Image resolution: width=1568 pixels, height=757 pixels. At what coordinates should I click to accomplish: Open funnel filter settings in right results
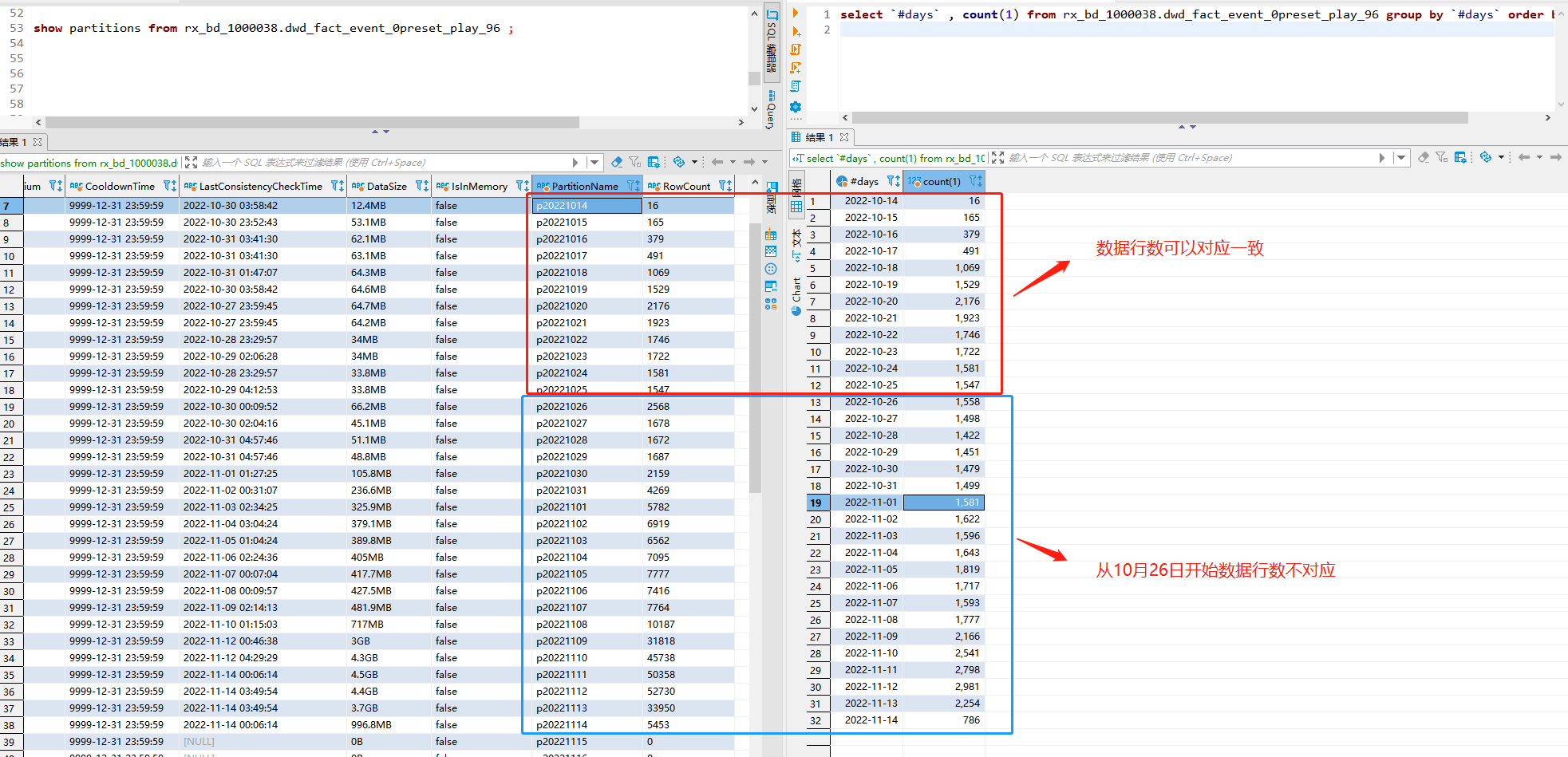point(1441,157)
